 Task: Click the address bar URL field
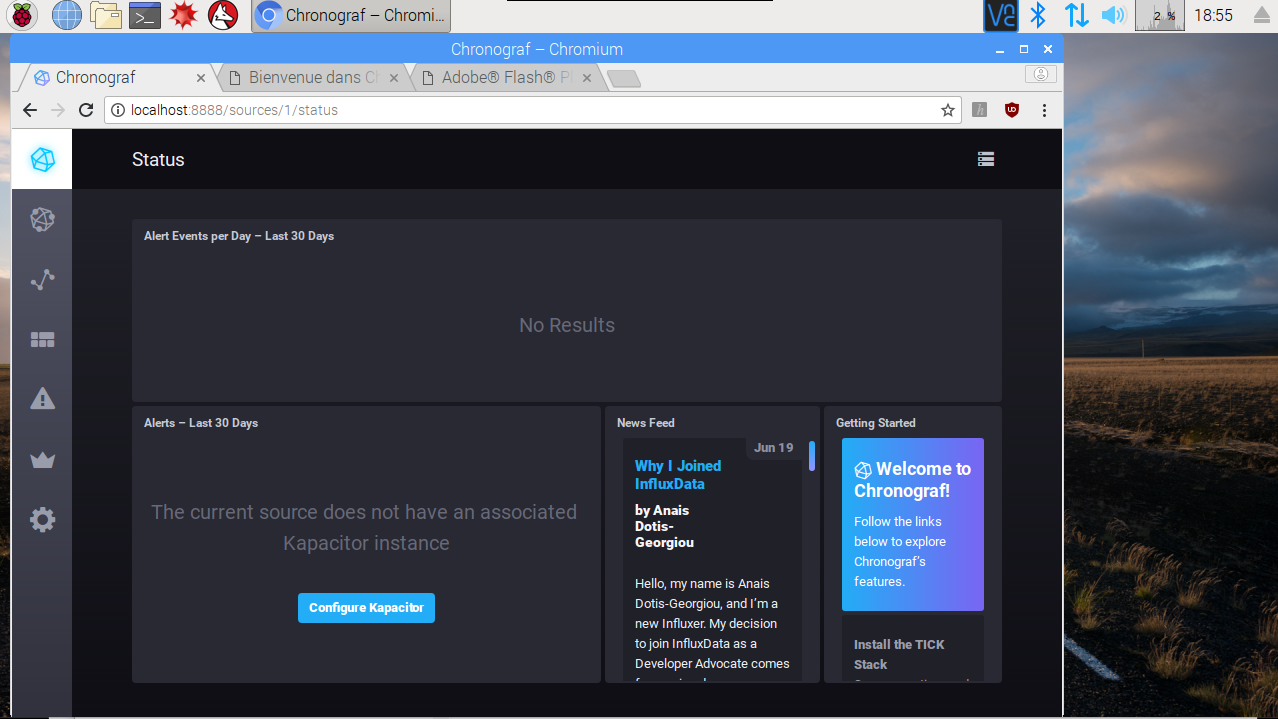pos(531,110)
